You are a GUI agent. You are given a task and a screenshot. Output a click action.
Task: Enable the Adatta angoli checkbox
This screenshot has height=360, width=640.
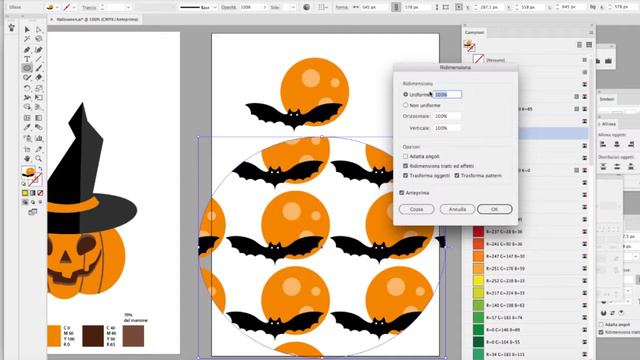pos(405,156)
